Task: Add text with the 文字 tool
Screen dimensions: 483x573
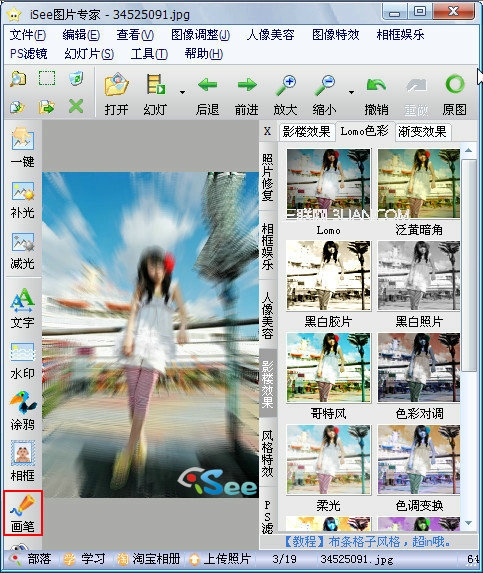Action: pos(23,308)
